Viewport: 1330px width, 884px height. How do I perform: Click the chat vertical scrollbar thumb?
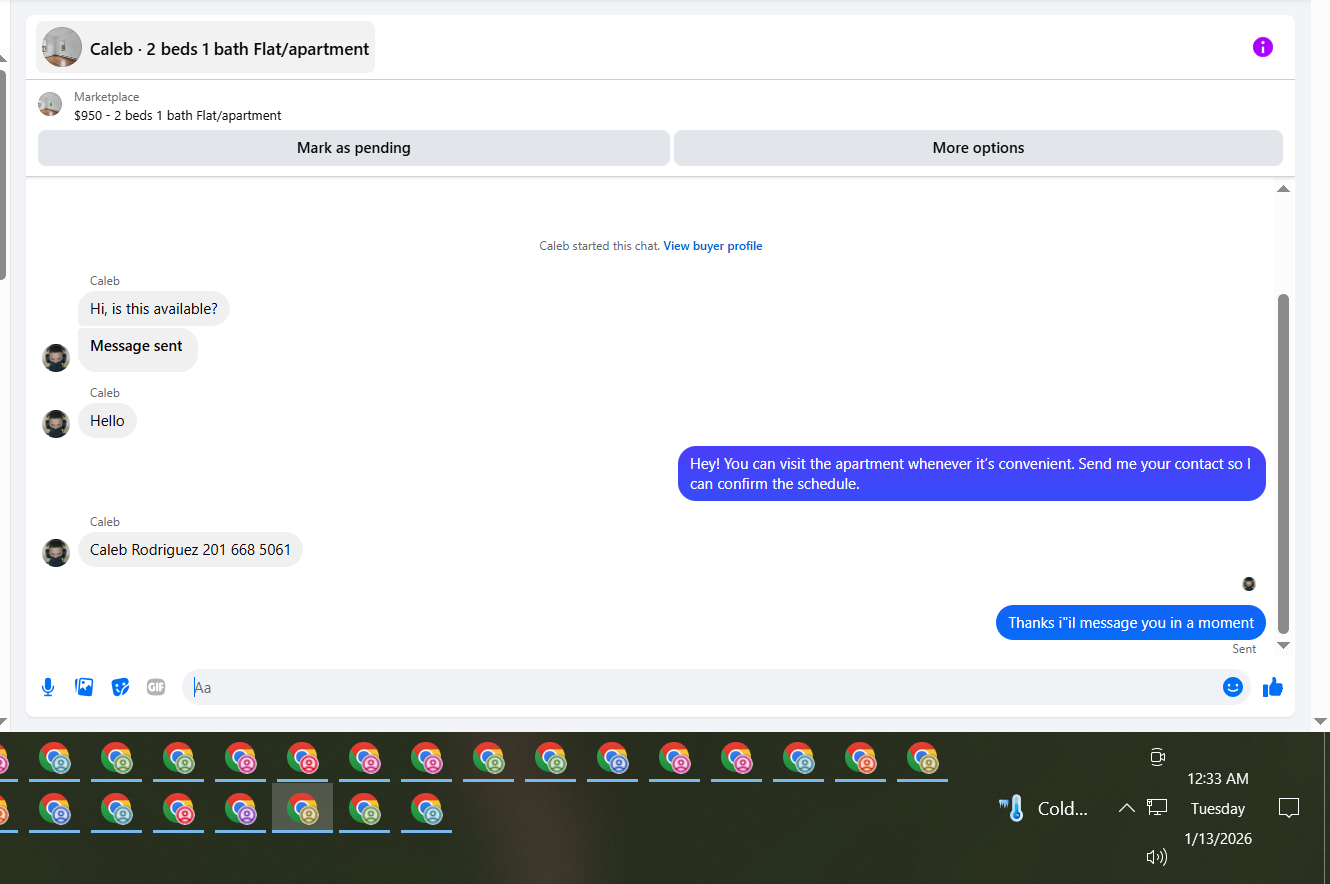tap(1283, 463)
